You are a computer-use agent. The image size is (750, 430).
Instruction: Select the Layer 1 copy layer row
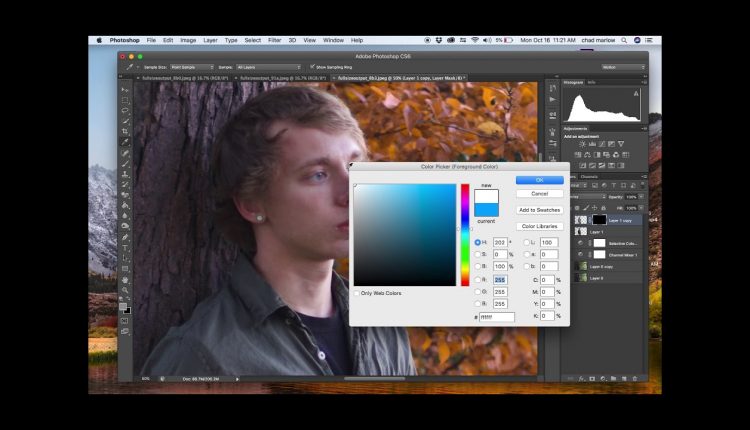click(607, 220)
